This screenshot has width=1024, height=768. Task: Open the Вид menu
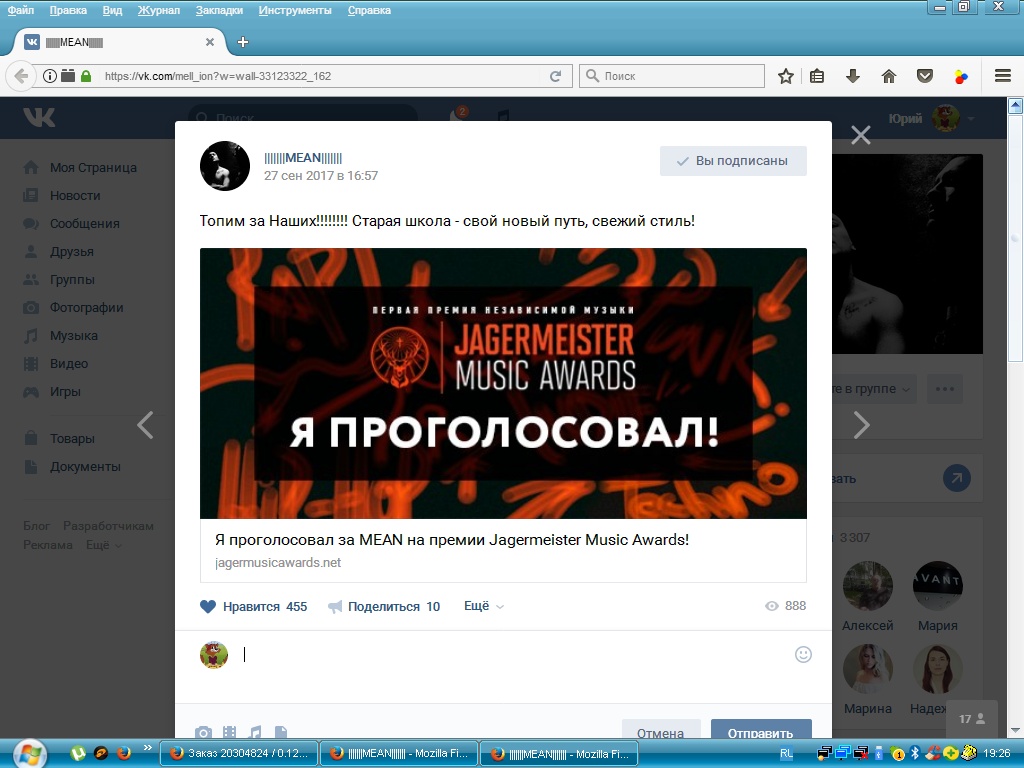click(x=112, y=10)
